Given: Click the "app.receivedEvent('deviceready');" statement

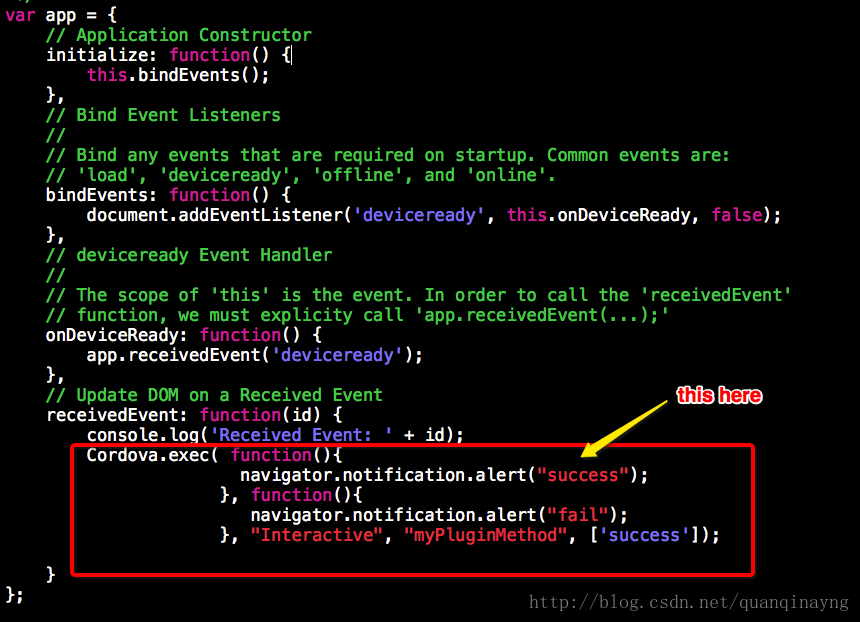Looking at the screenshot, I should click(254, 355).
